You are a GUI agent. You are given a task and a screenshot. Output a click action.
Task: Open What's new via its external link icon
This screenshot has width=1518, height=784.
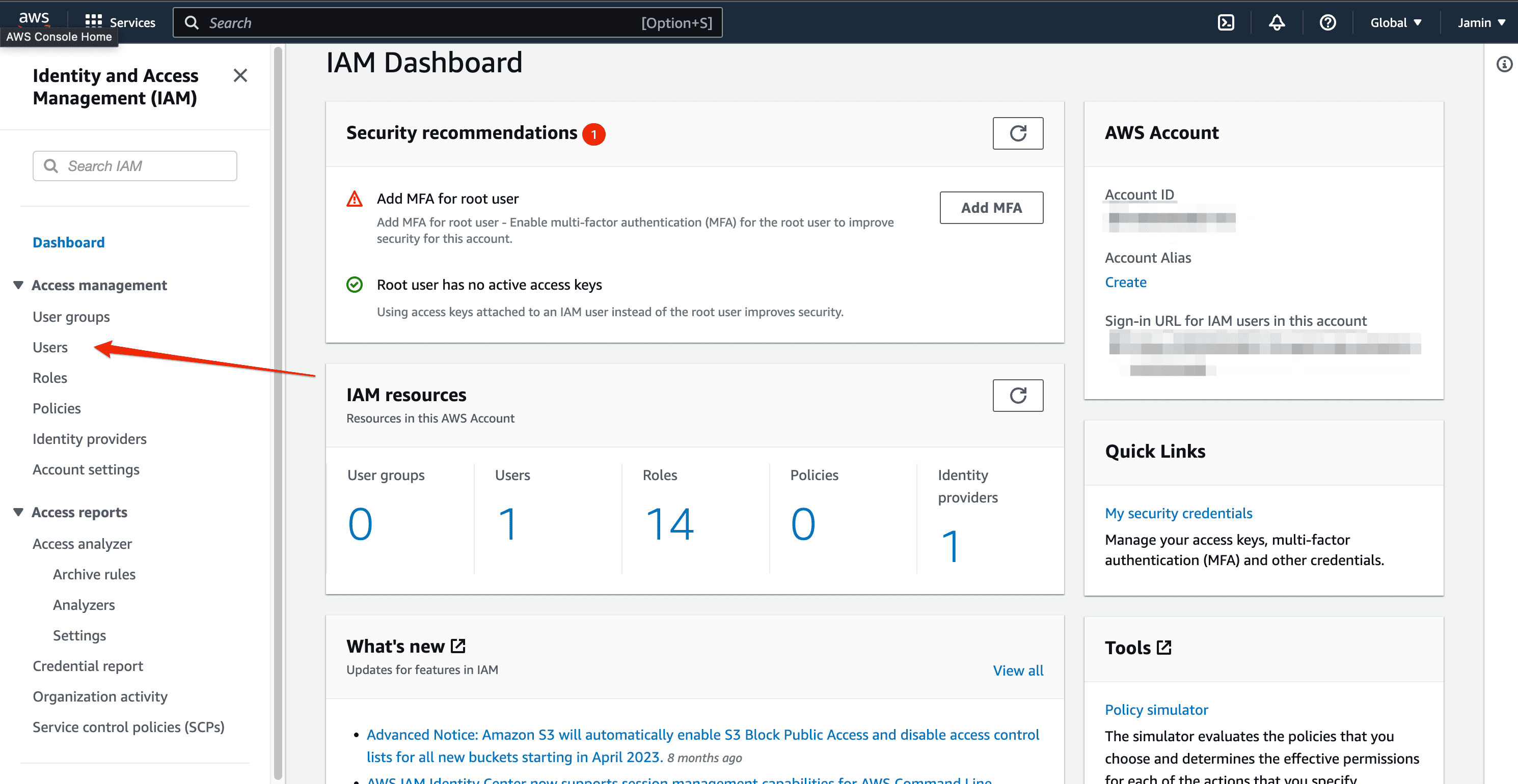tap(458, 646)
